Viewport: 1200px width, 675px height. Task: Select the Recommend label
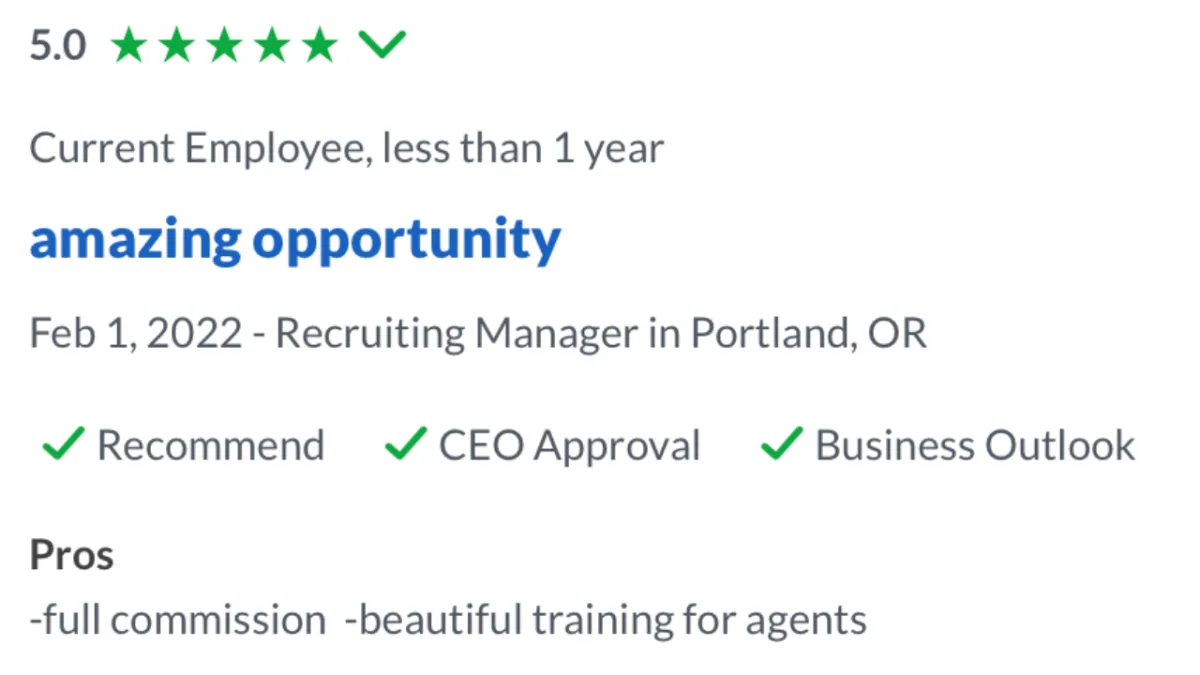[211, 446]
